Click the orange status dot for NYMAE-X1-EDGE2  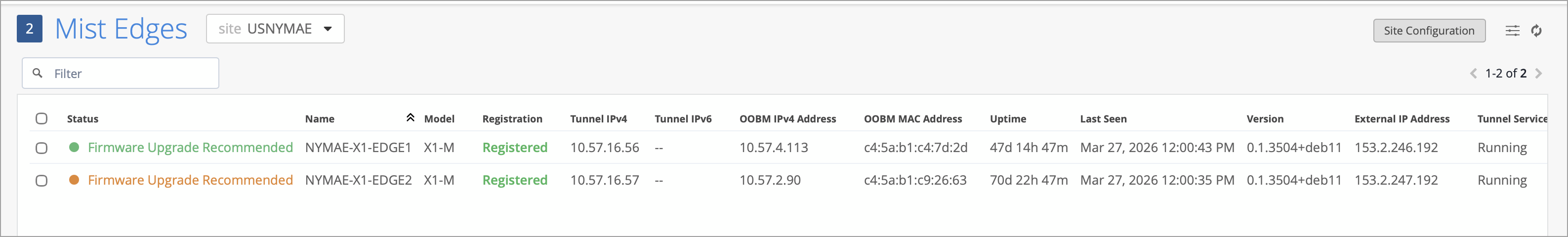(74, 180)
